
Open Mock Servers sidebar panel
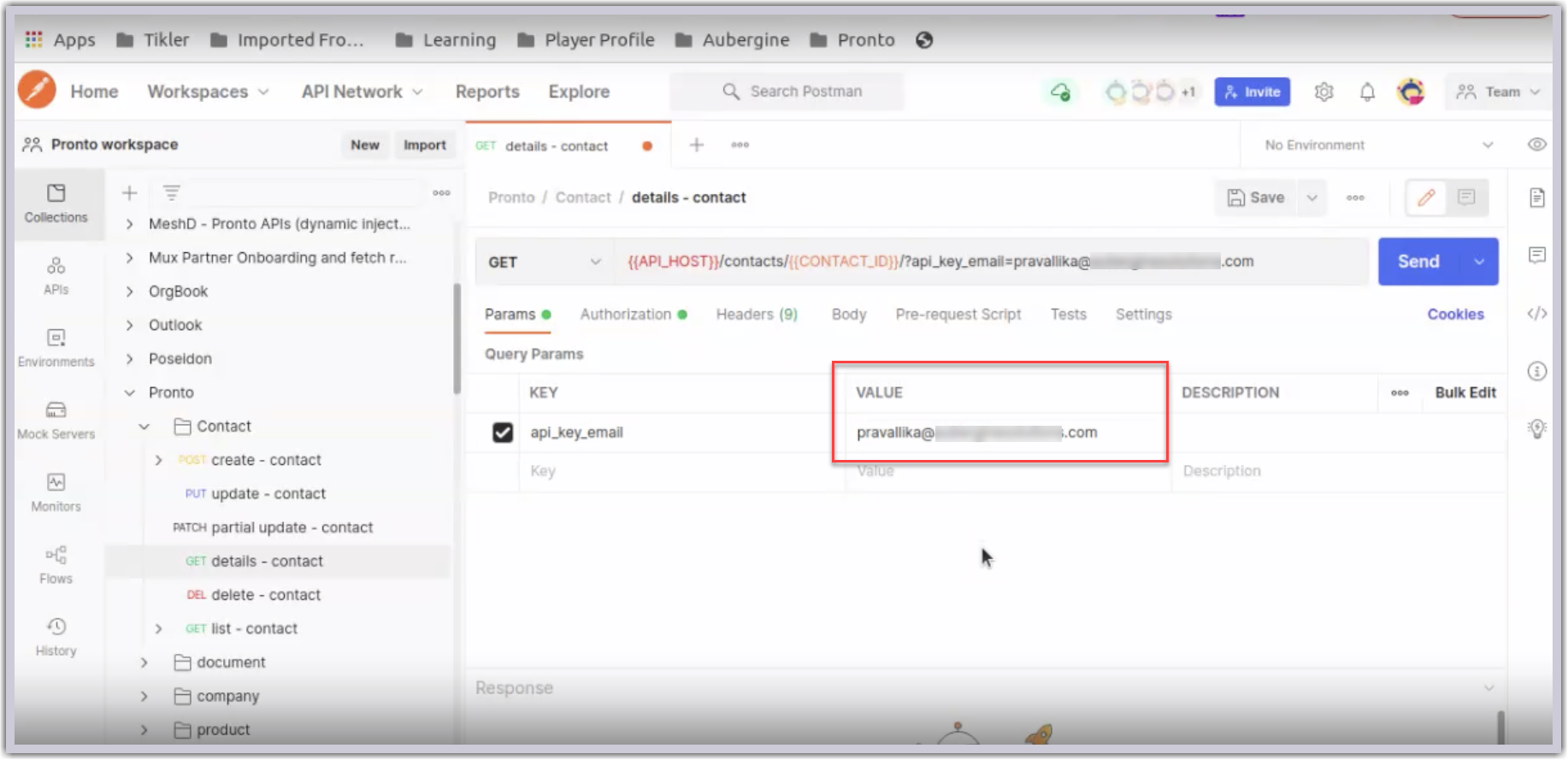pos(56,421)
